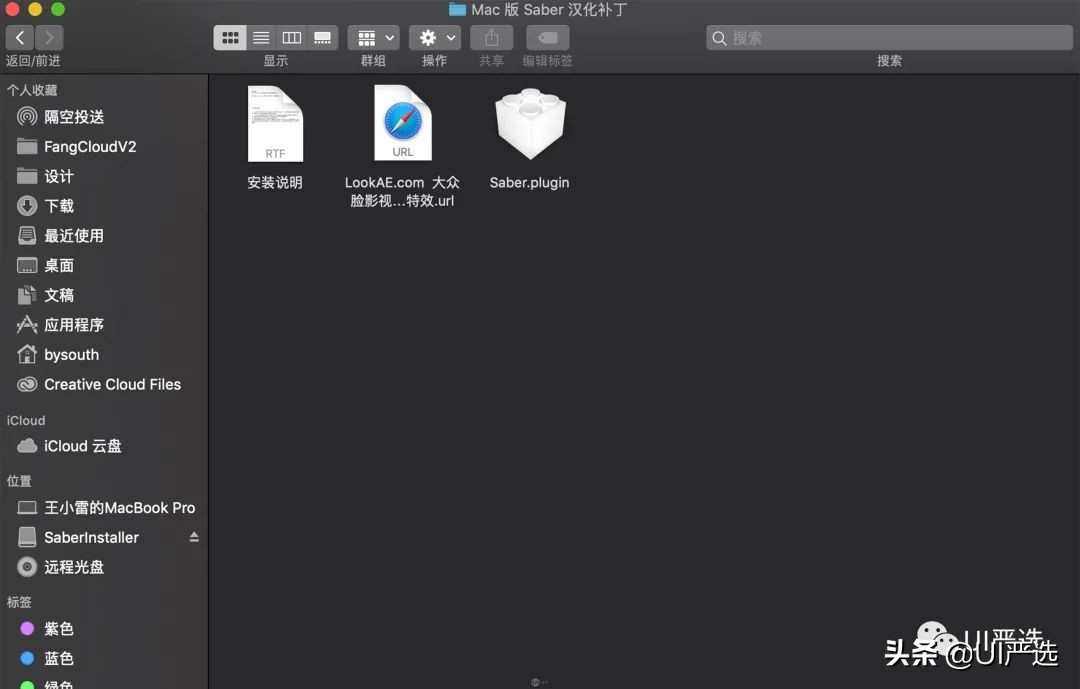The width and height of the screenshot is (1080, 689).
Task: Select icon view toggle in 显示 group
Action: (x=230, y=37)
